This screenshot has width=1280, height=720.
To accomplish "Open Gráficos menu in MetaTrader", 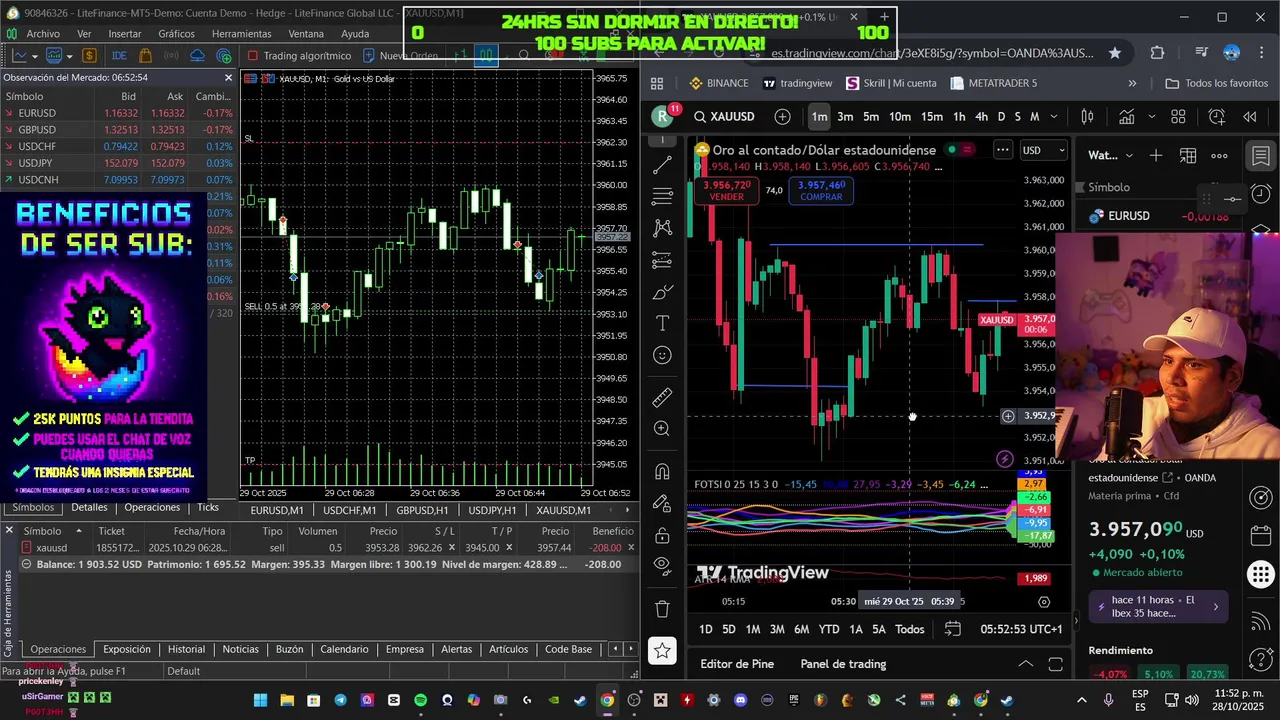I will [177, 33].
